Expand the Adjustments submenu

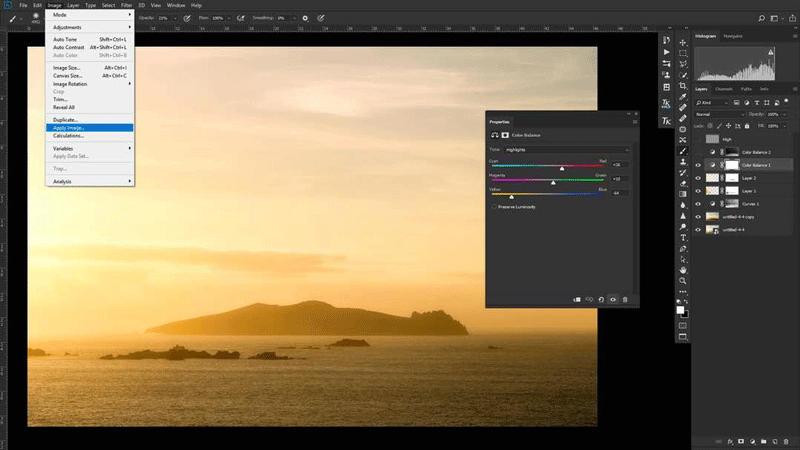tap(90, 27)
